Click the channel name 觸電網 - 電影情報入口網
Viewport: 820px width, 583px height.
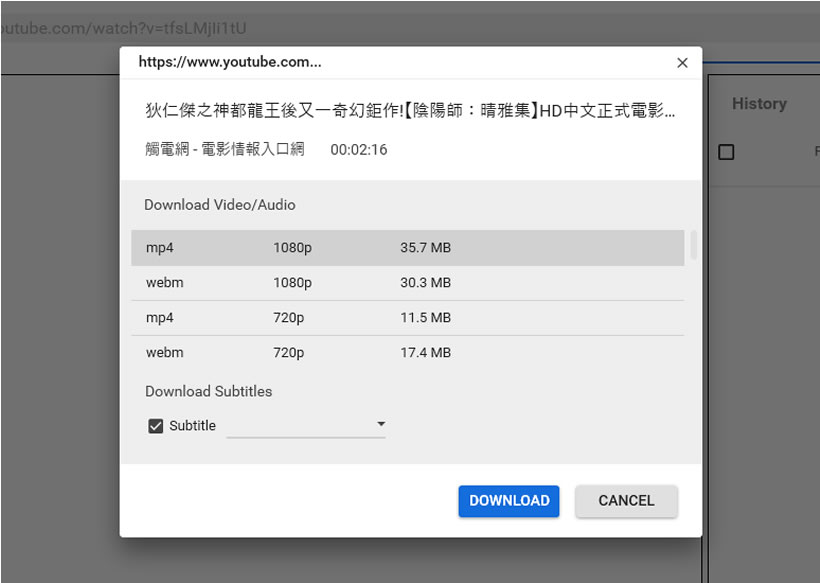coord(224,150)
